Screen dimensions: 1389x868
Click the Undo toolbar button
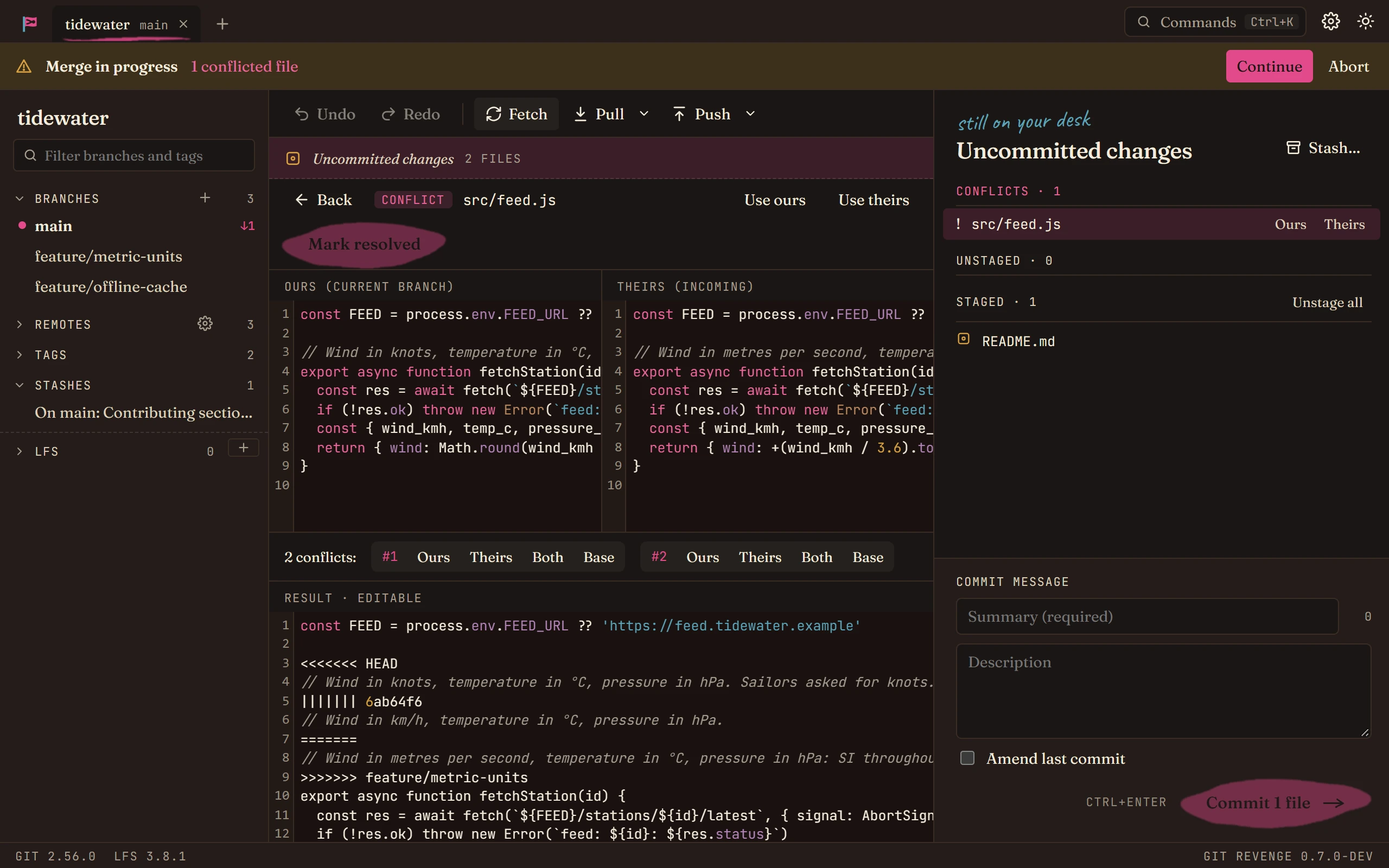point(325,114)
